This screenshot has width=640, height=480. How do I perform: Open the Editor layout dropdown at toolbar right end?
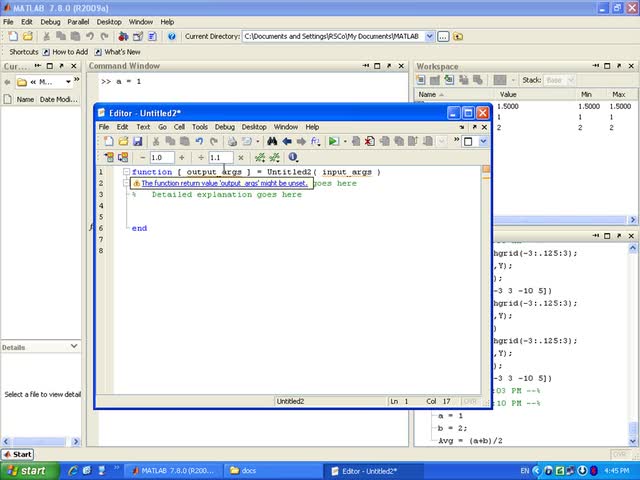483,141
